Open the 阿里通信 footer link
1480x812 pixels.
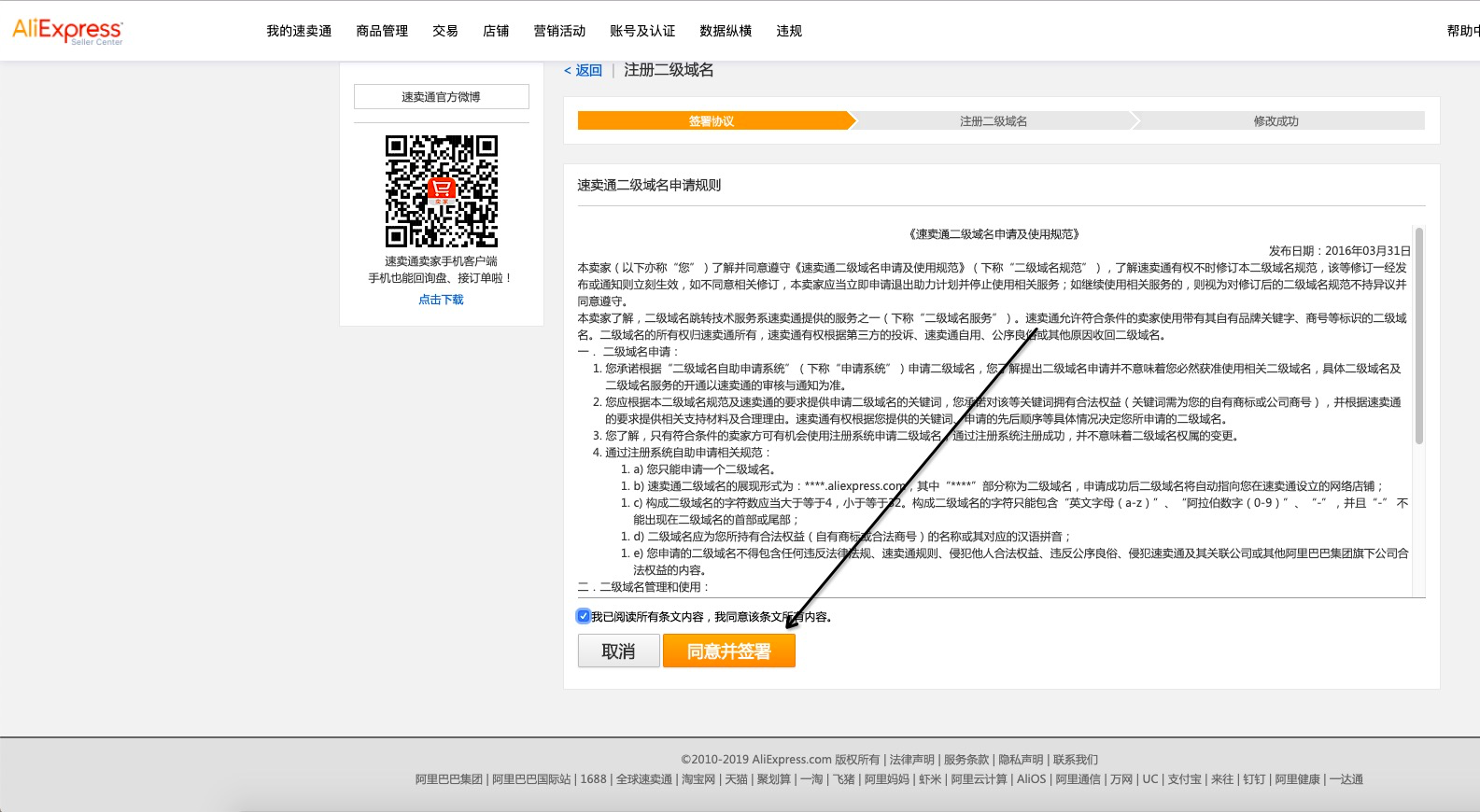point(1078,779)
